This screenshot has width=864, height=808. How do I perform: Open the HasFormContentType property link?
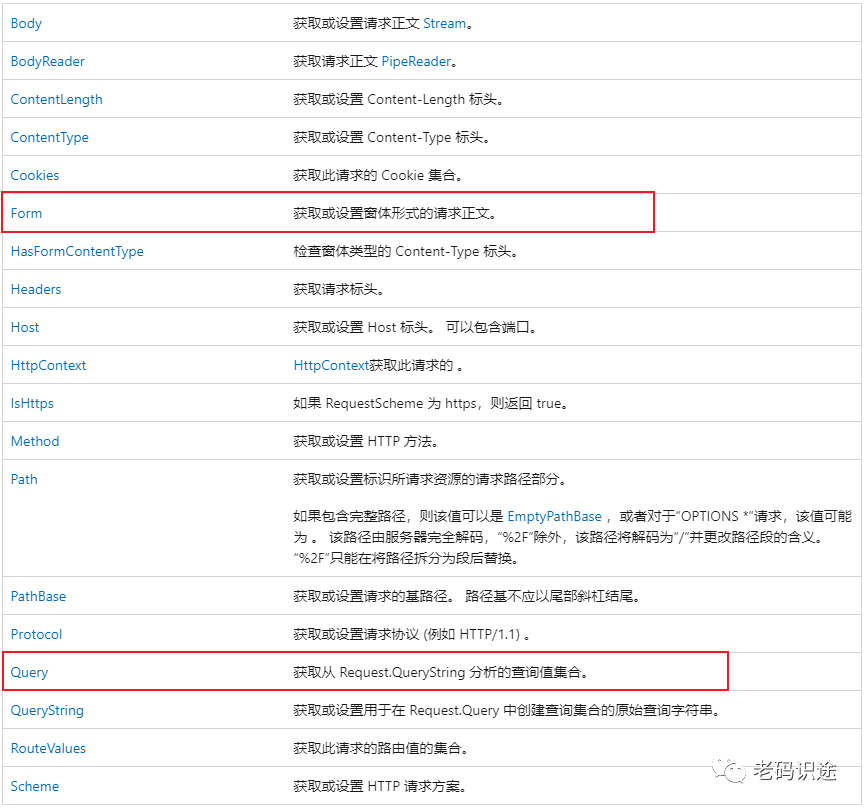click(x=77, y=251)
